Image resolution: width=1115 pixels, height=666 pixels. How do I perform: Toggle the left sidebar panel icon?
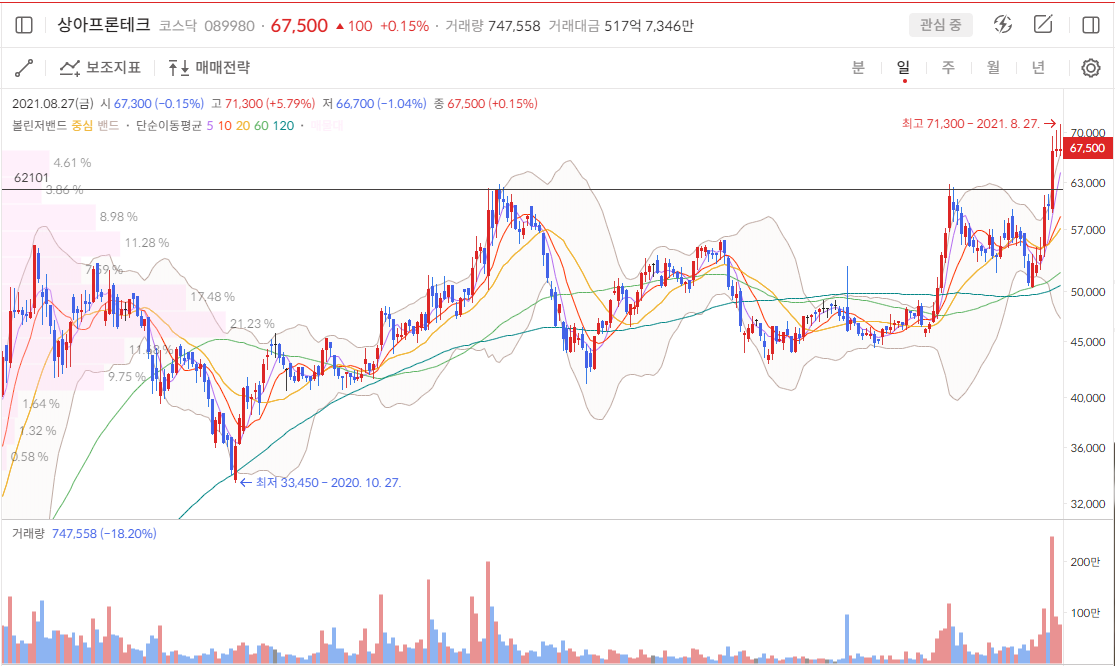click(23, 26)
